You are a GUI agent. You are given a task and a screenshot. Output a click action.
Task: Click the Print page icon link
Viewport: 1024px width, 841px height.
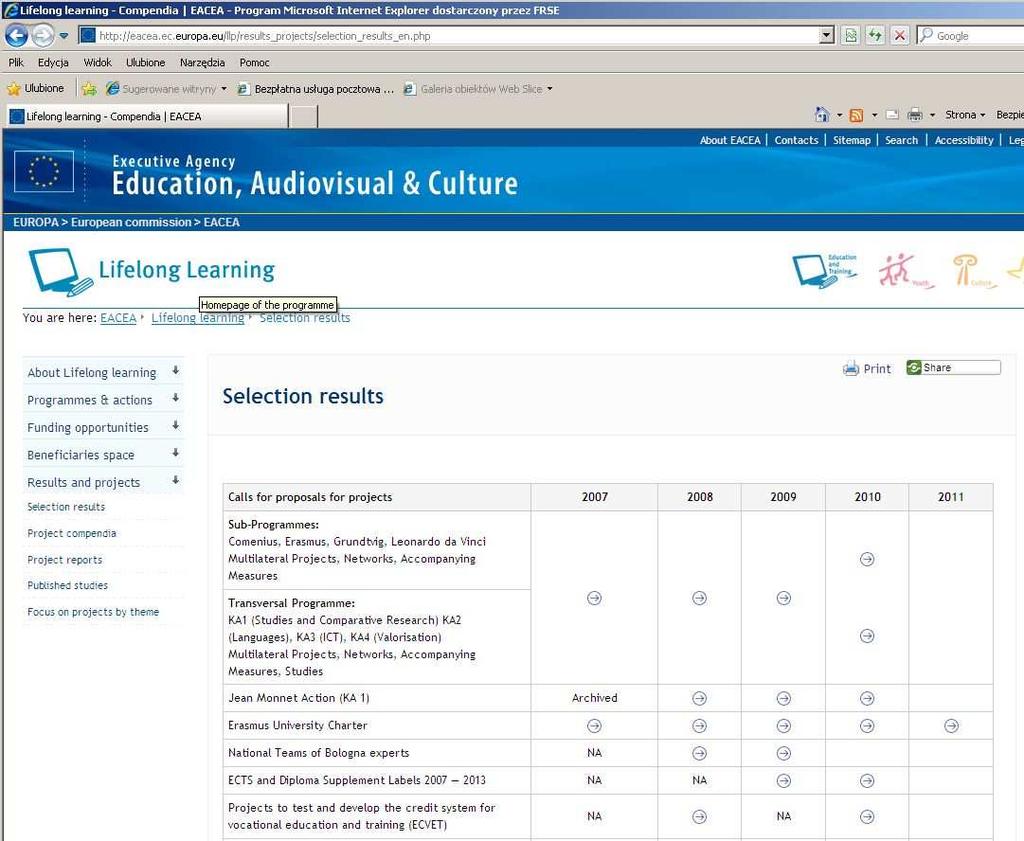867,368
